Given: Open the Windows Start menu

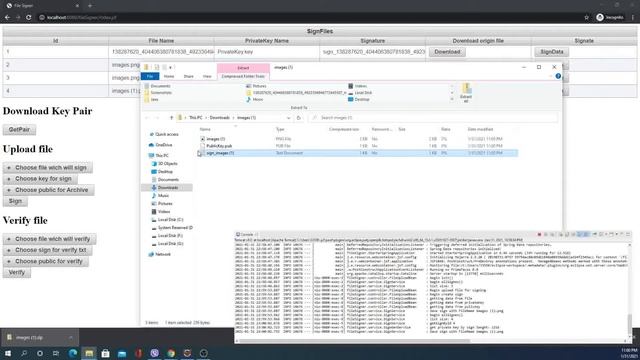Looking at the screenshot, I should click(x=8, y=353).
